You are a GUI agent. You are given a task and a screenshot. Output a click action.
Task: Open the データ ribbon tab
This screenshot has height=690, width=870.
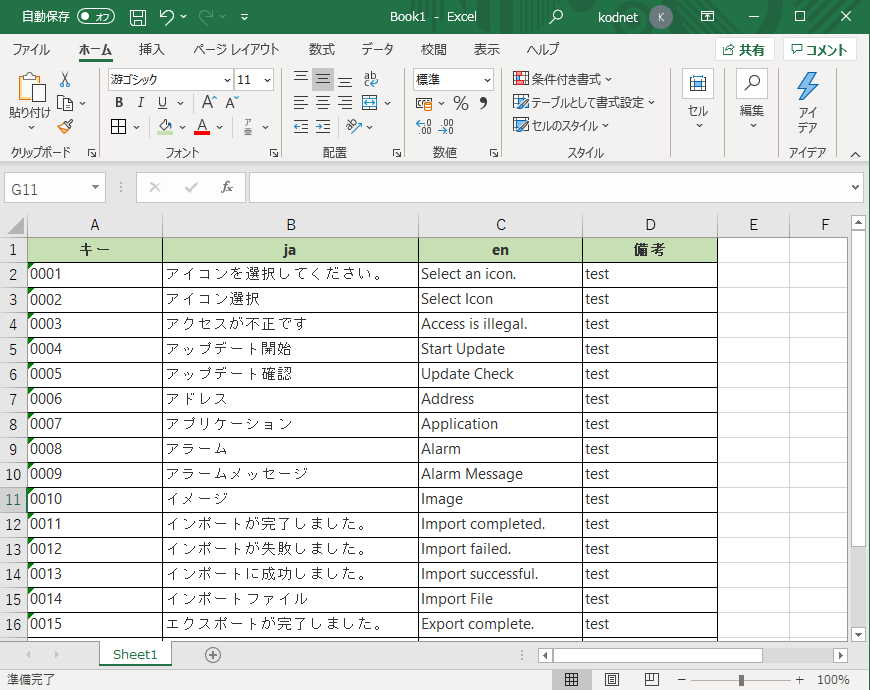point(377,50)
